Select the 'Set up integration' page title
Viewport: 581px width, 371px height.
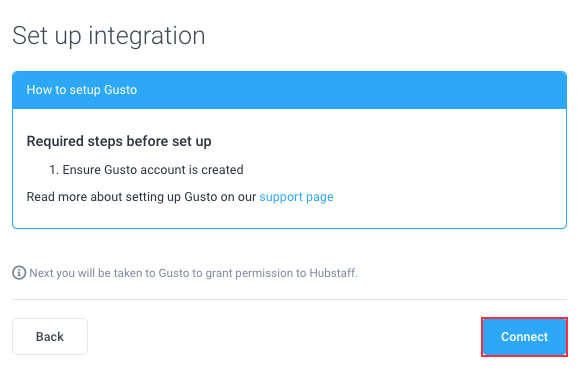109,36
